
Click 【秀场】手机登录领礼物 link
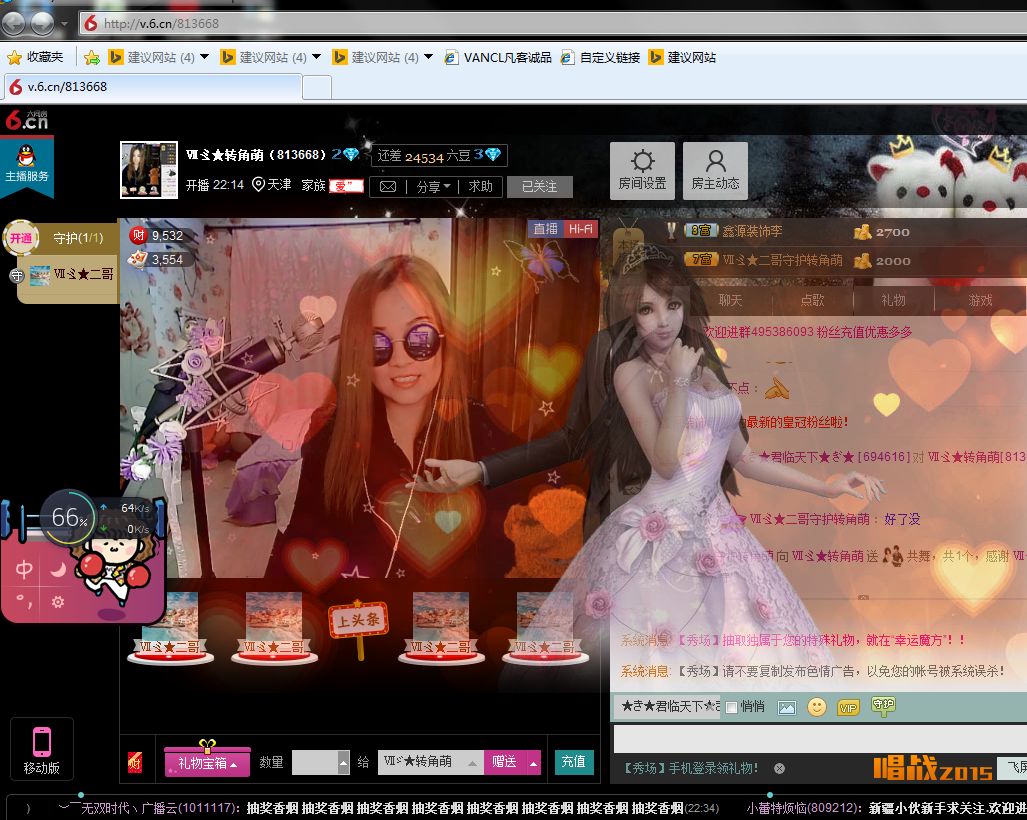tap(688, 768)
